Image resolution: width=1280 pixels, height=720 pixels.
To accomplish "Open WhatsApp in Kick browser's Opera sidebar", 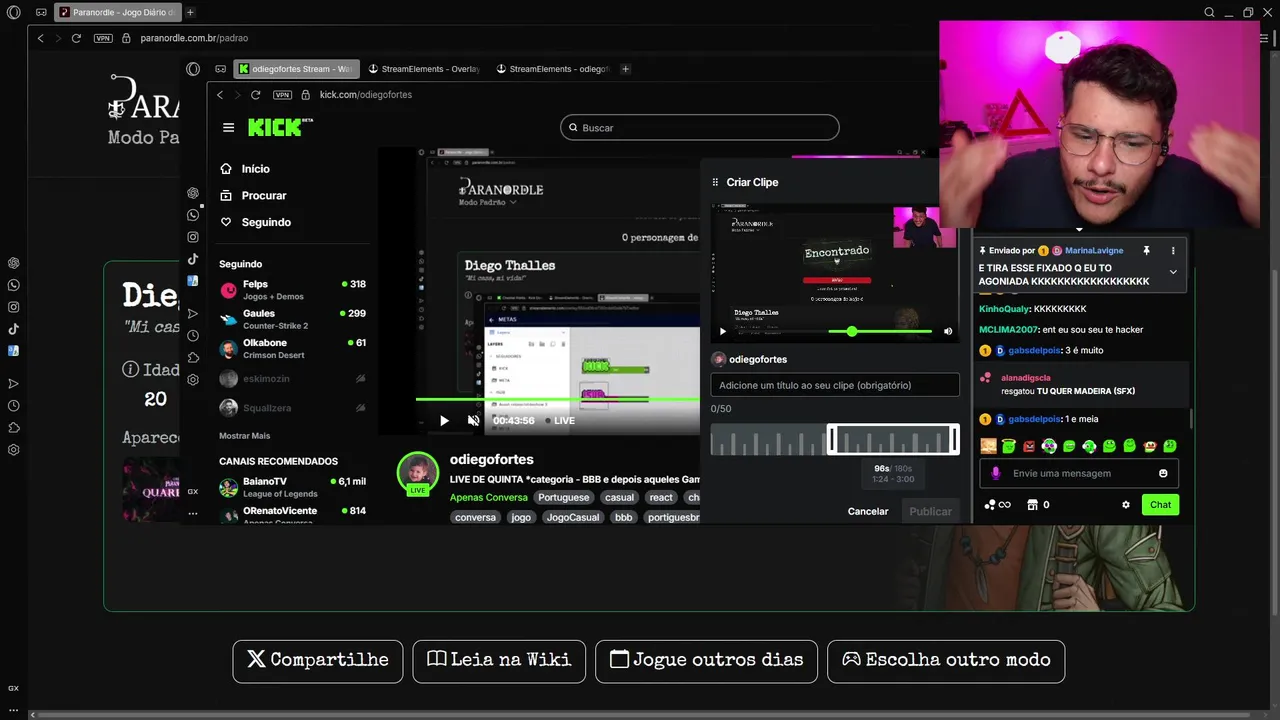I will [x=193, y=215].
